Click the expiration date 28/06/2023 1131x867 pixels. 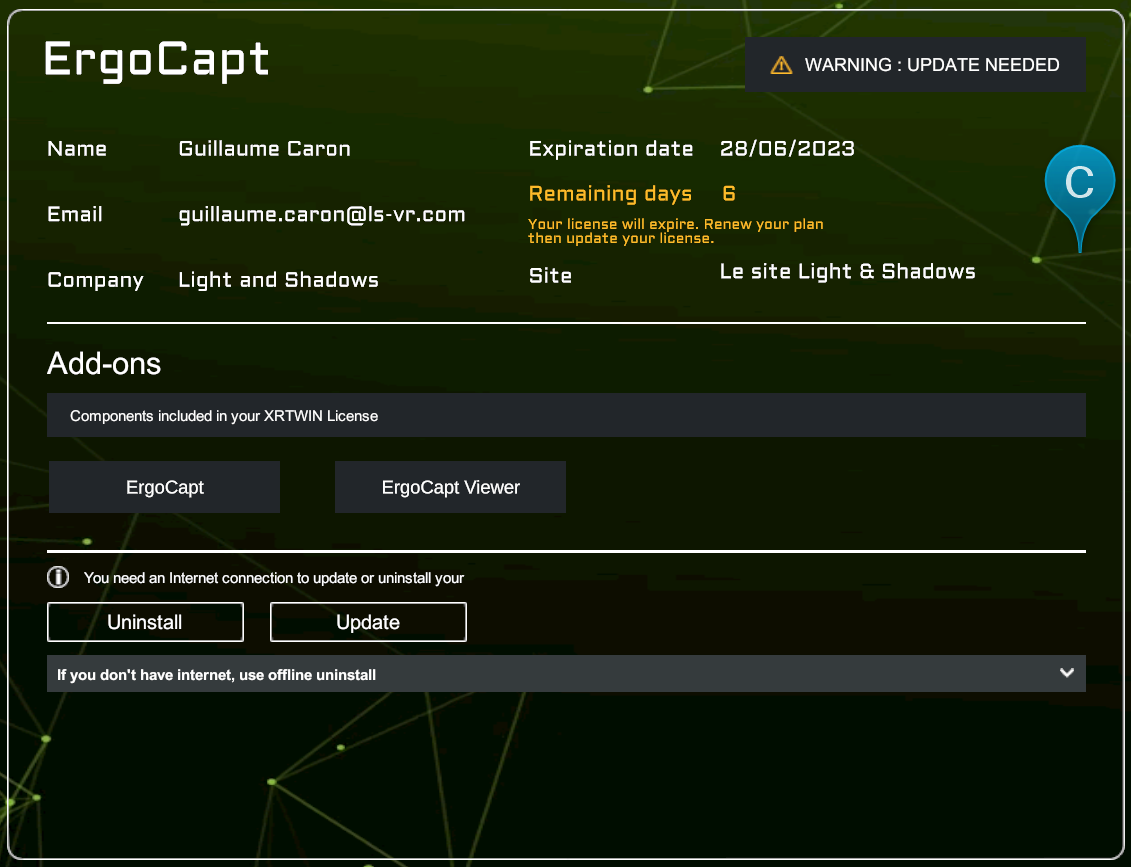tap(787, 149)
